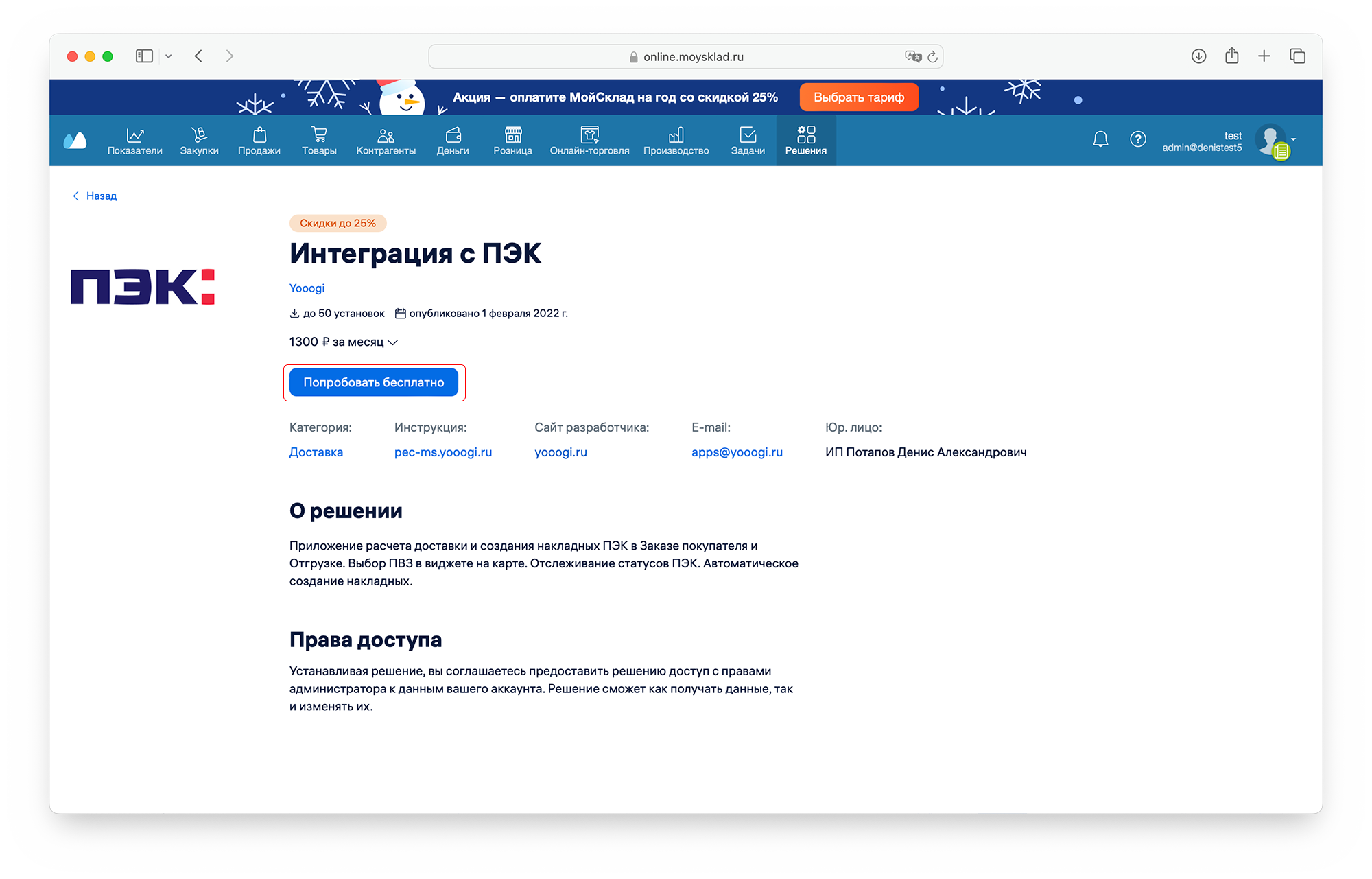Switch to Онлайн-торговля tab
The image size is (1372, 879).
pyautogui.click(x=589, y=141)
